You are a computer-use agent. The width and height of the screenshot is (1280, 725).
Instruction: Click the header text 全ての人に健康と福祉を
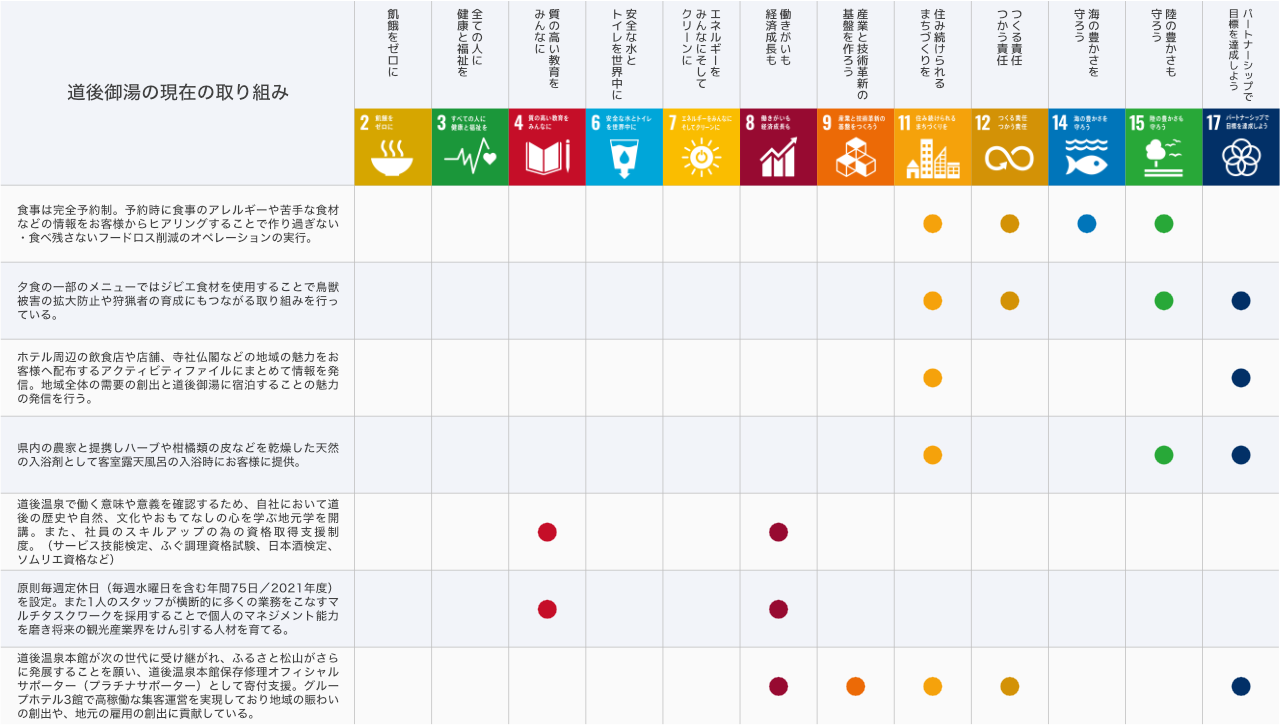coord(469,45)
